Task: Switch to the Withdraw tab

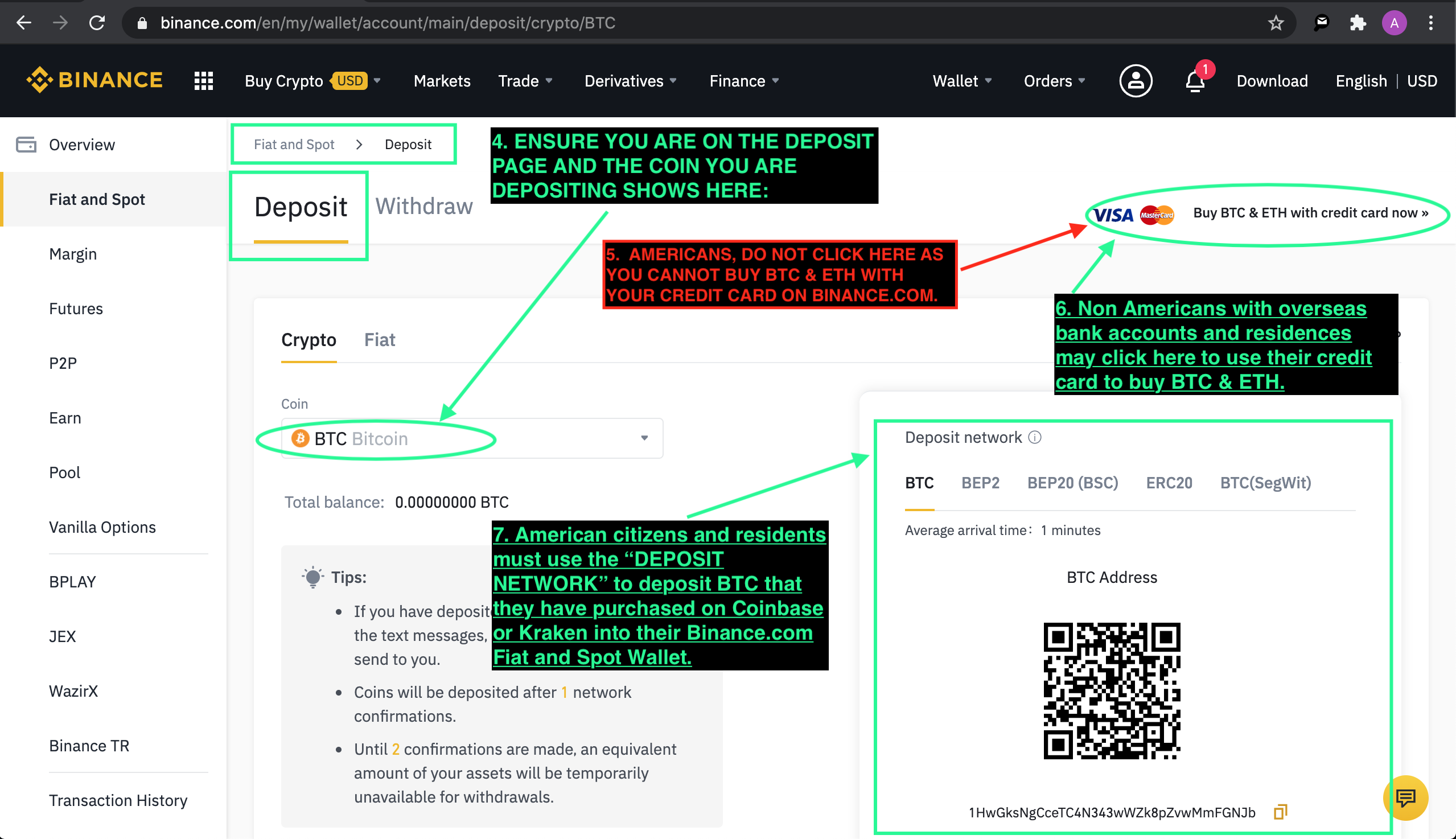Action: click(424, 206)
